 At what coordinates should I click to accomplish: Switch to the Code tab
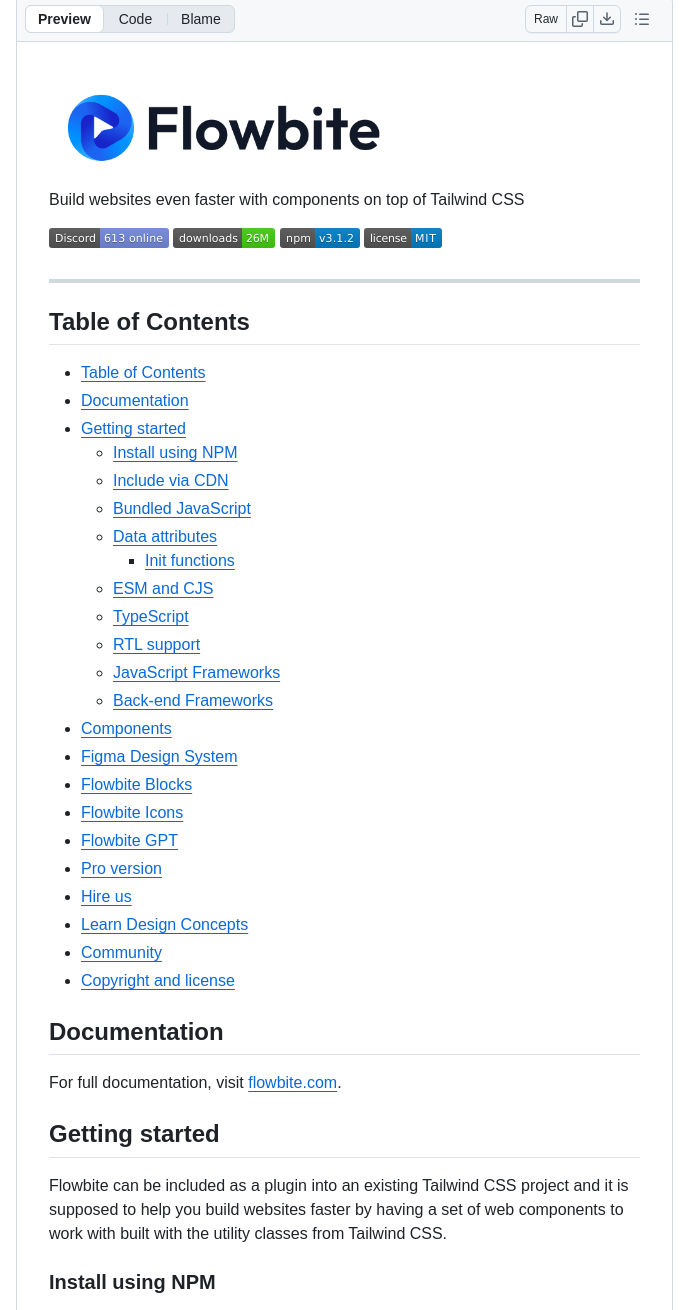pyautogui.click(x=135, y=19)
